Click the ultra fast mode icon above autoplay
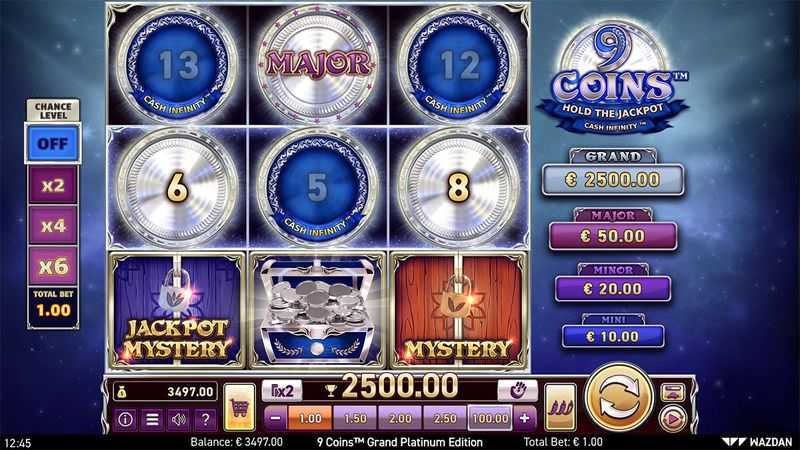The width and height of the screenshot is (800, 450). click(x=672, y=392)
